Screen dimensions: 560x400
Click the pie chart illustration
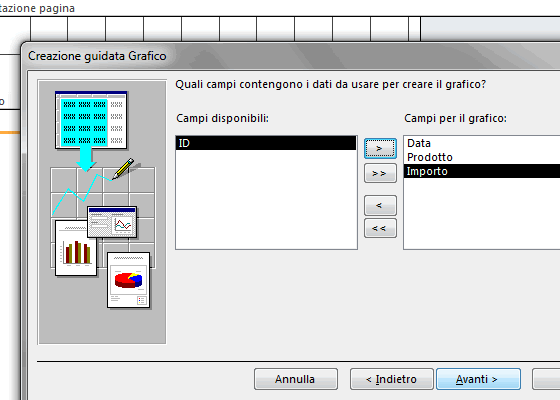click(129, 280)
